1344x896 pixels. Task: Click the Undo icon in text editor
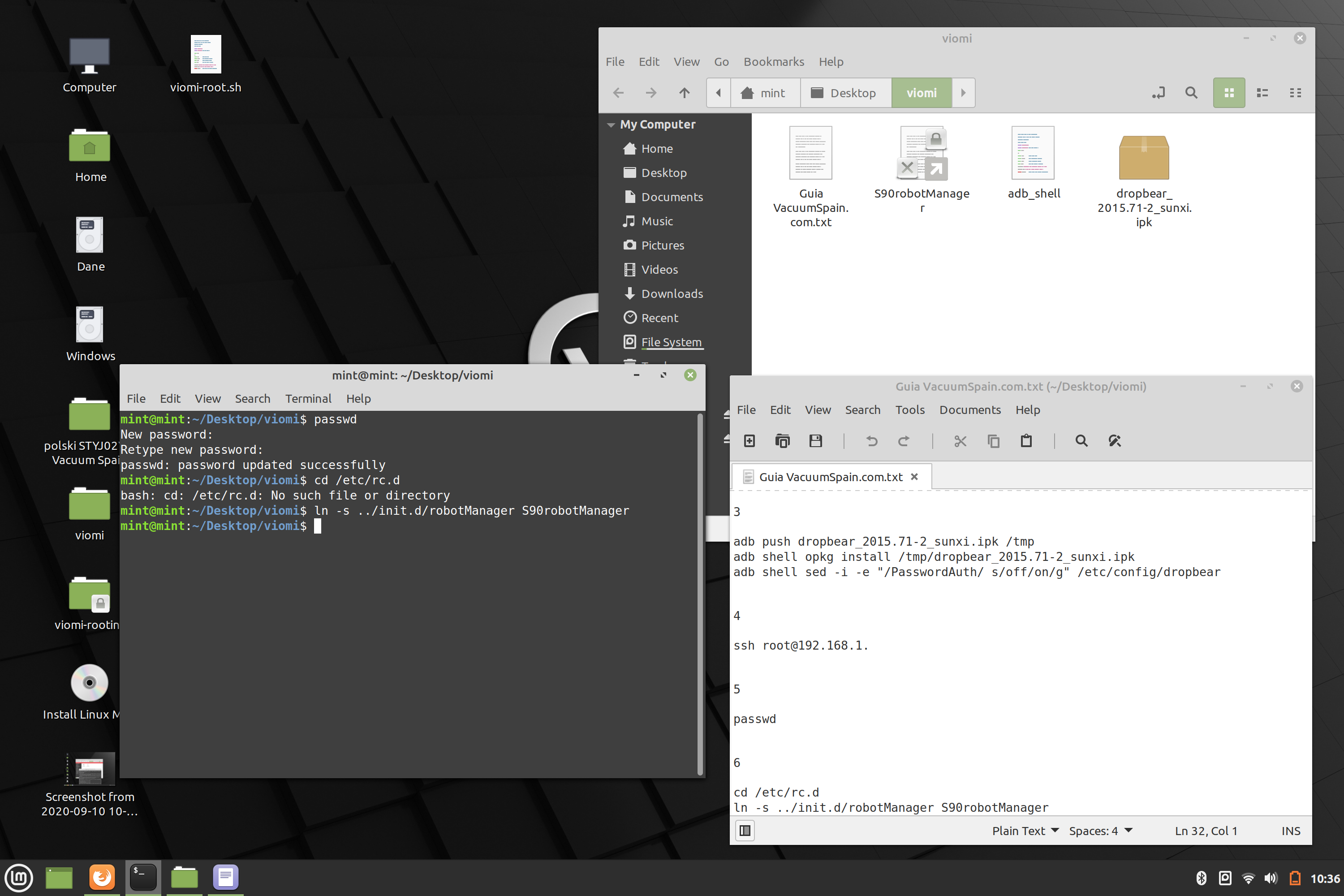pos(871,440)
